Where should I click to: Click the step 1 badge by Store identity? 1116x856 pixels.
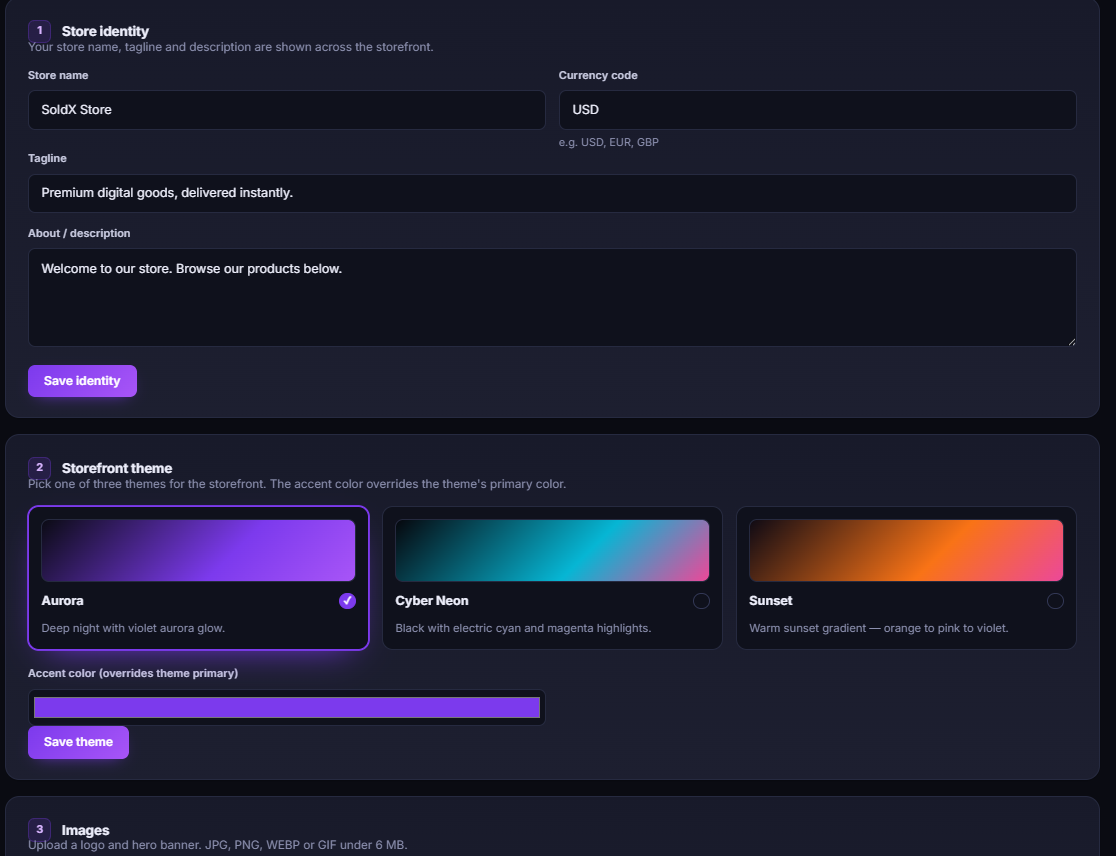pyautogui.click(x=39, y=31)
